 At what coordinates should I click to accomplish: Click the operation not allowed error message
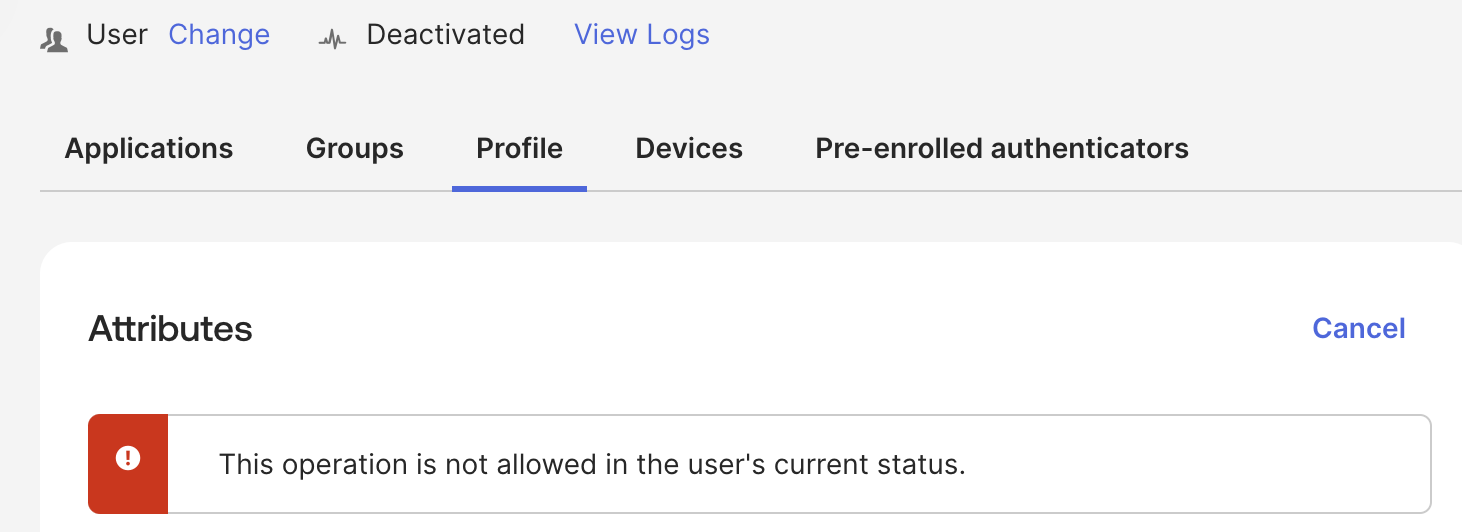[x=592, y=465]
